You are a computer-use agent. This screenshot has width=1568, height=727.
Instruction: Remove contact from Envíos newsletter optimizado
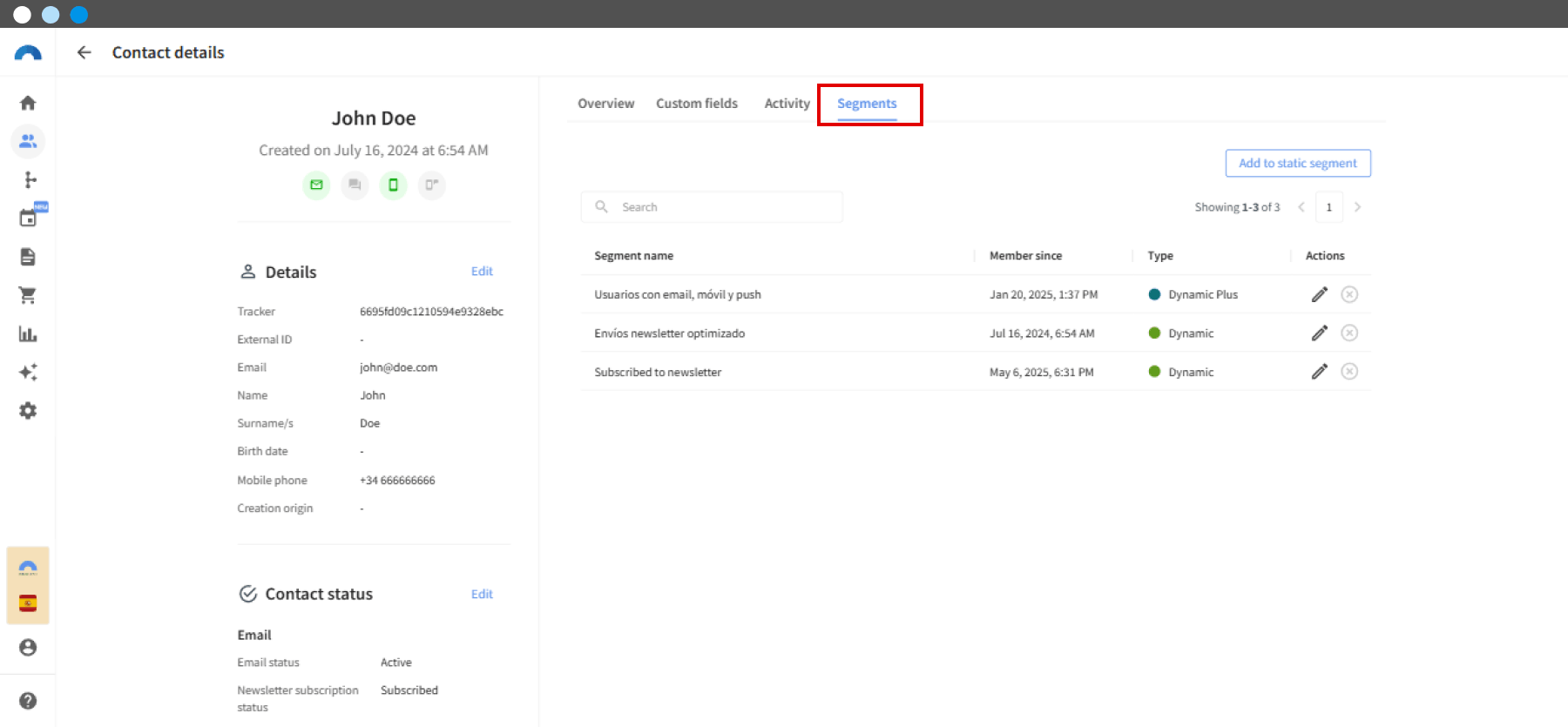click(1349, 333)
